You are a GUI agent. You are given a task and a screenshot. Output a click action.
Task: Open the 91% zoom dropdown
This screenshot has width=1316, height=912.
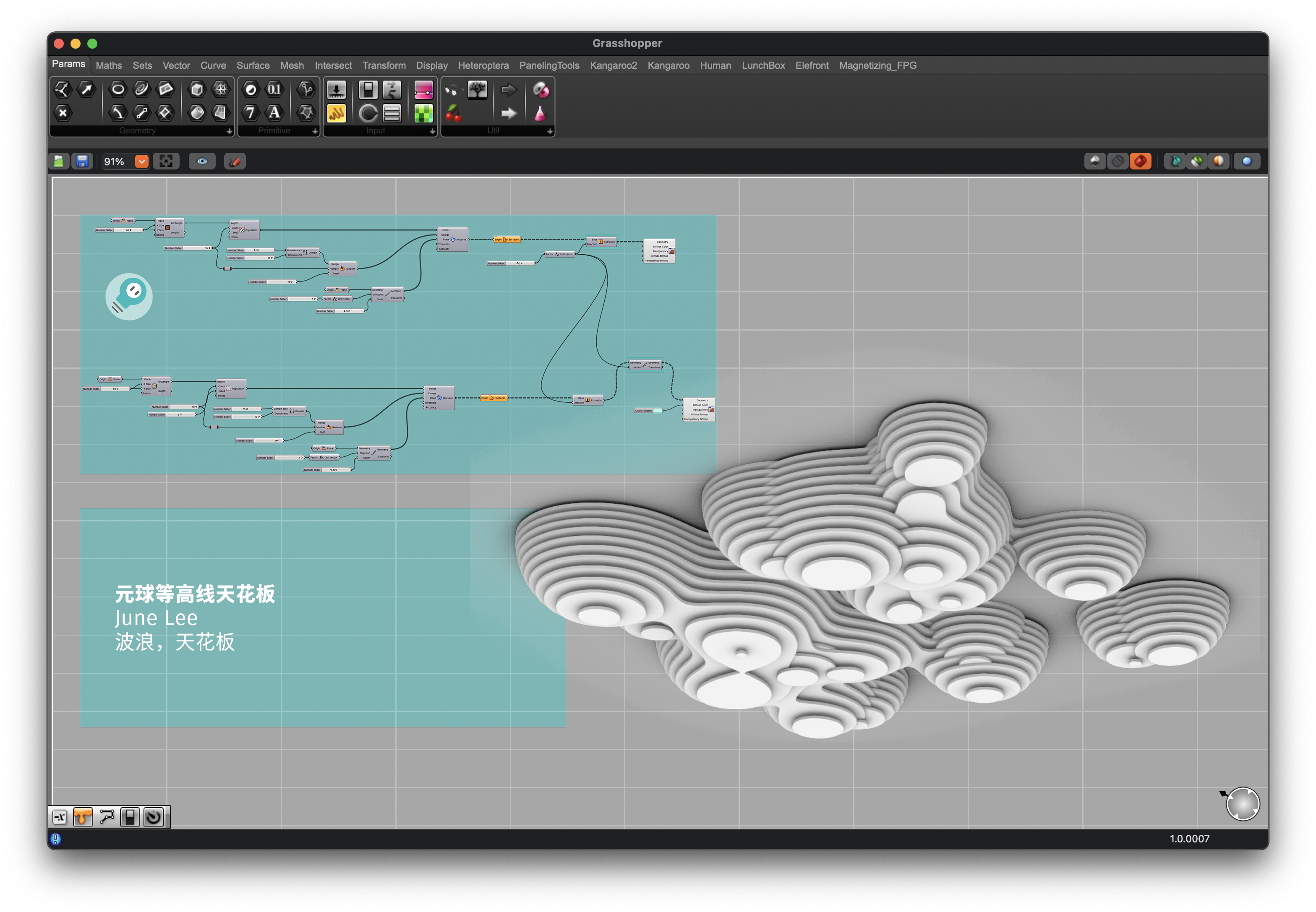tap(141, 162)
